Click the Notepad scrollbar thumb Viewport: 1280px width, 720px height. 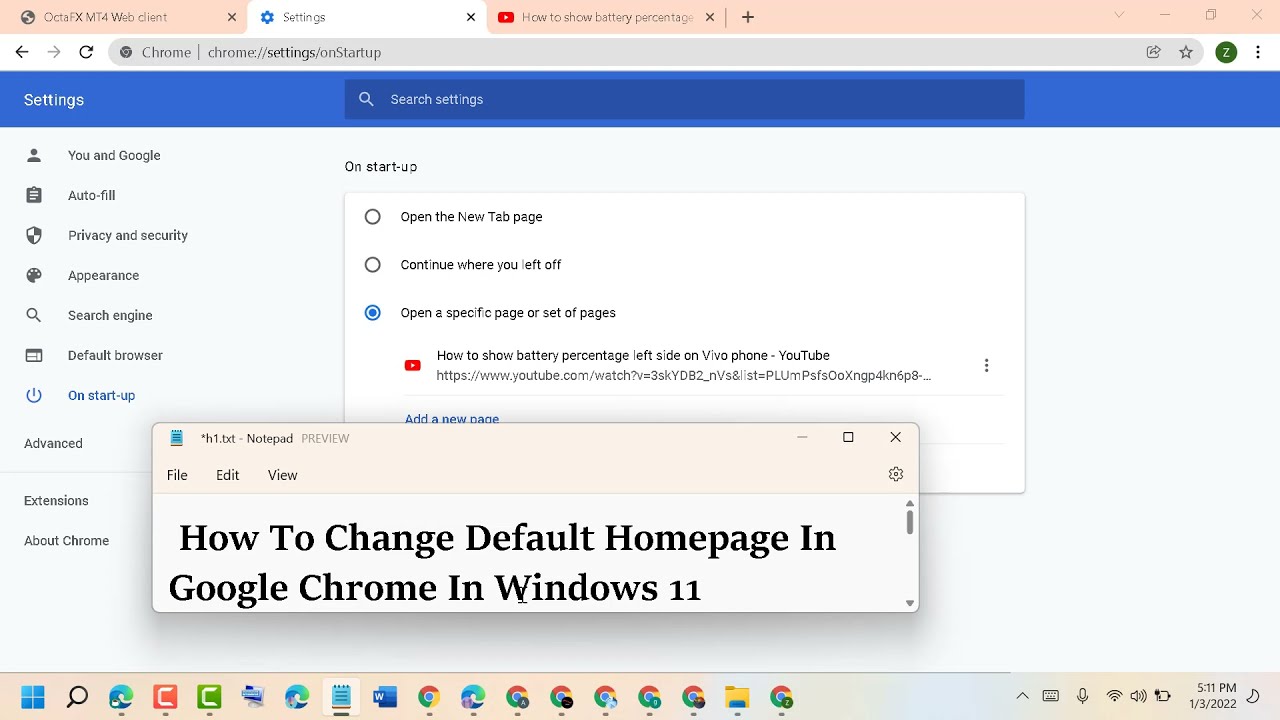pyautogui.click(x=910, y=522)
